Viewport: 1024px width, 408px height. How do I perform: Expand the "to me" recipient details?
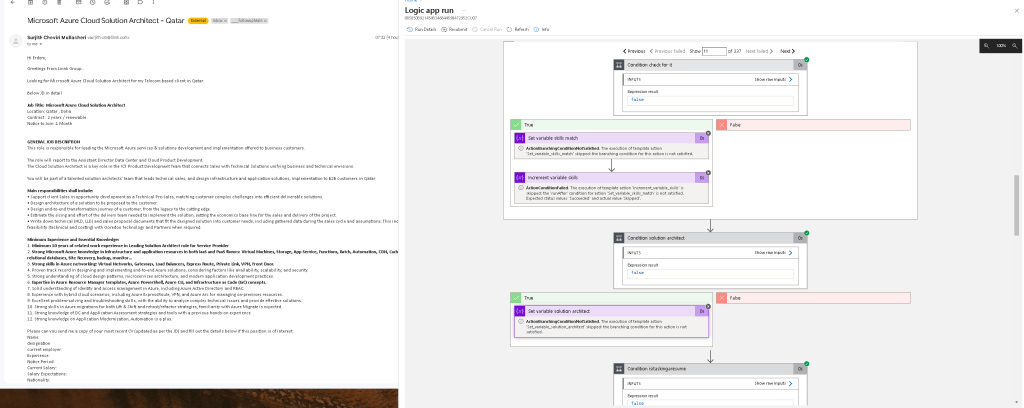(41, 44)
